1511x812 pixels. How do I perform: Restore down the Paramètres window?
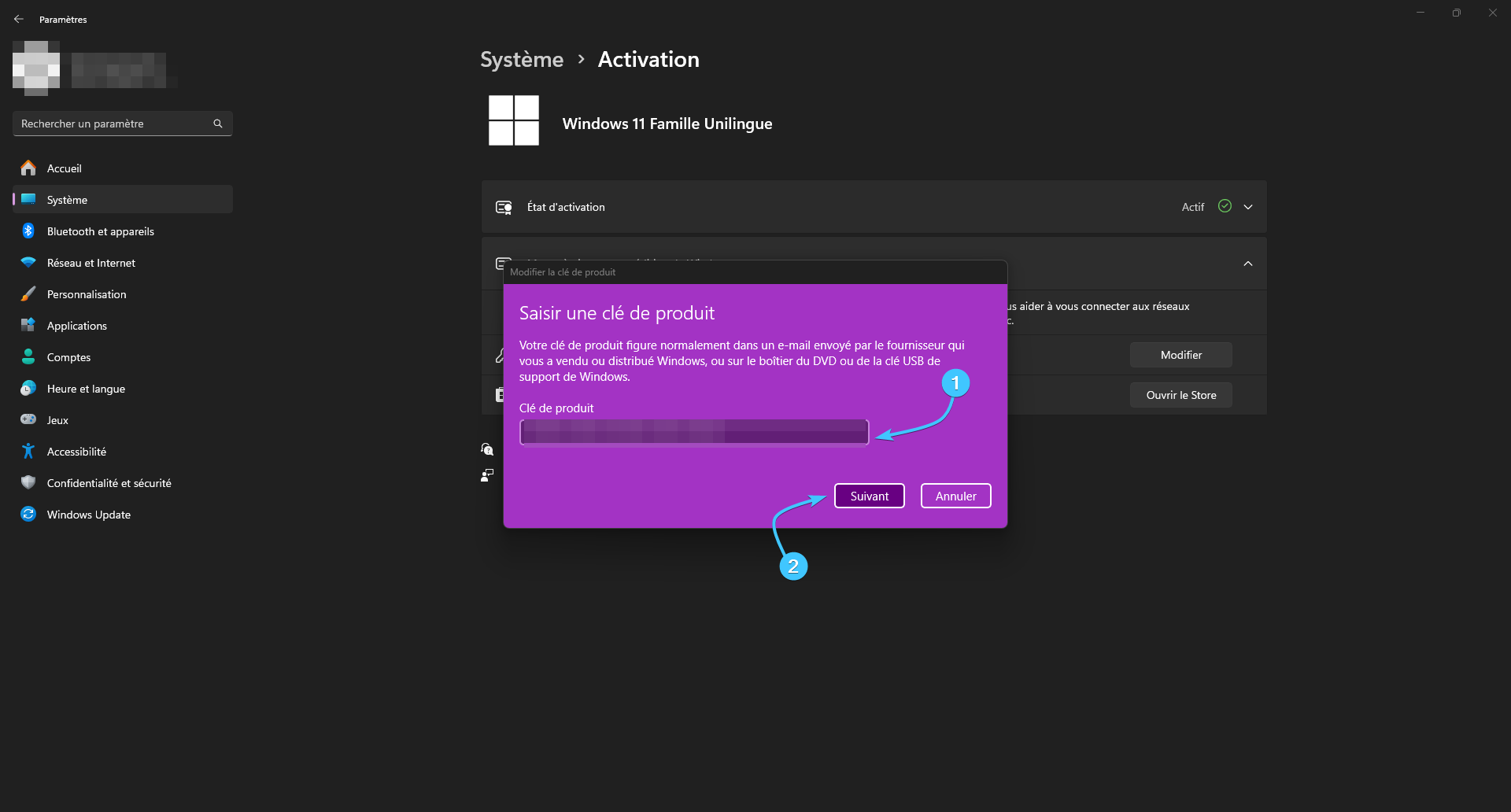(1457, 13)
